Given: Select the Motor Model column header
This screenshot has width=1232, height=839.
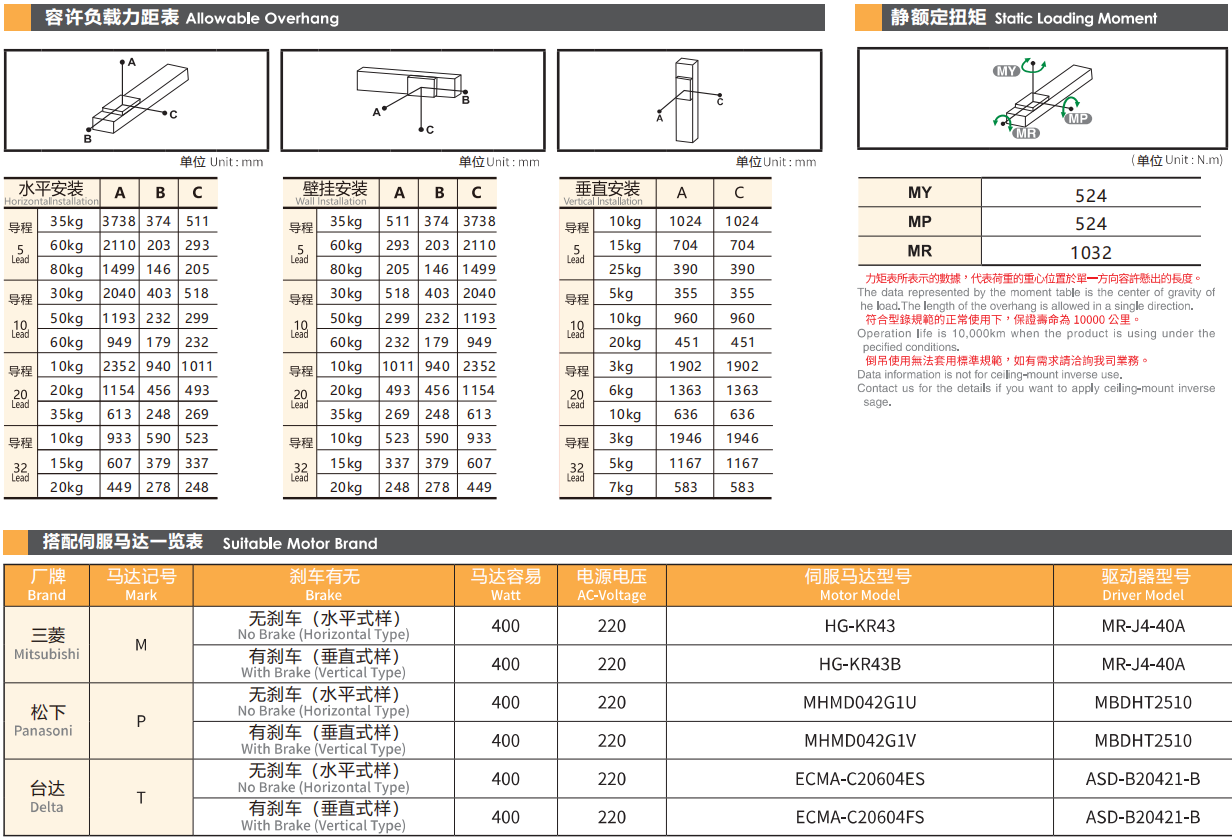Looking at the screenshot, I should click(859, 585).
